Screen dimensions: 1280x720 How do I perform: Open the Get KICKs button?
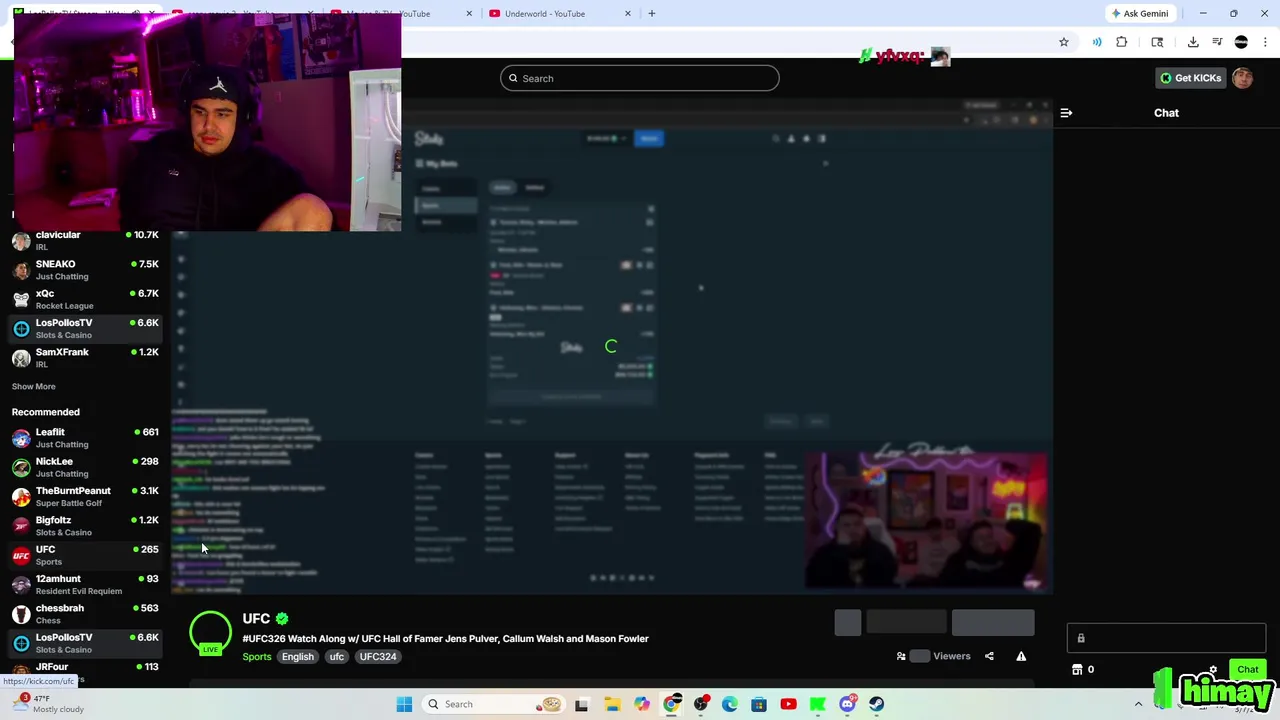pos(1190,78)
